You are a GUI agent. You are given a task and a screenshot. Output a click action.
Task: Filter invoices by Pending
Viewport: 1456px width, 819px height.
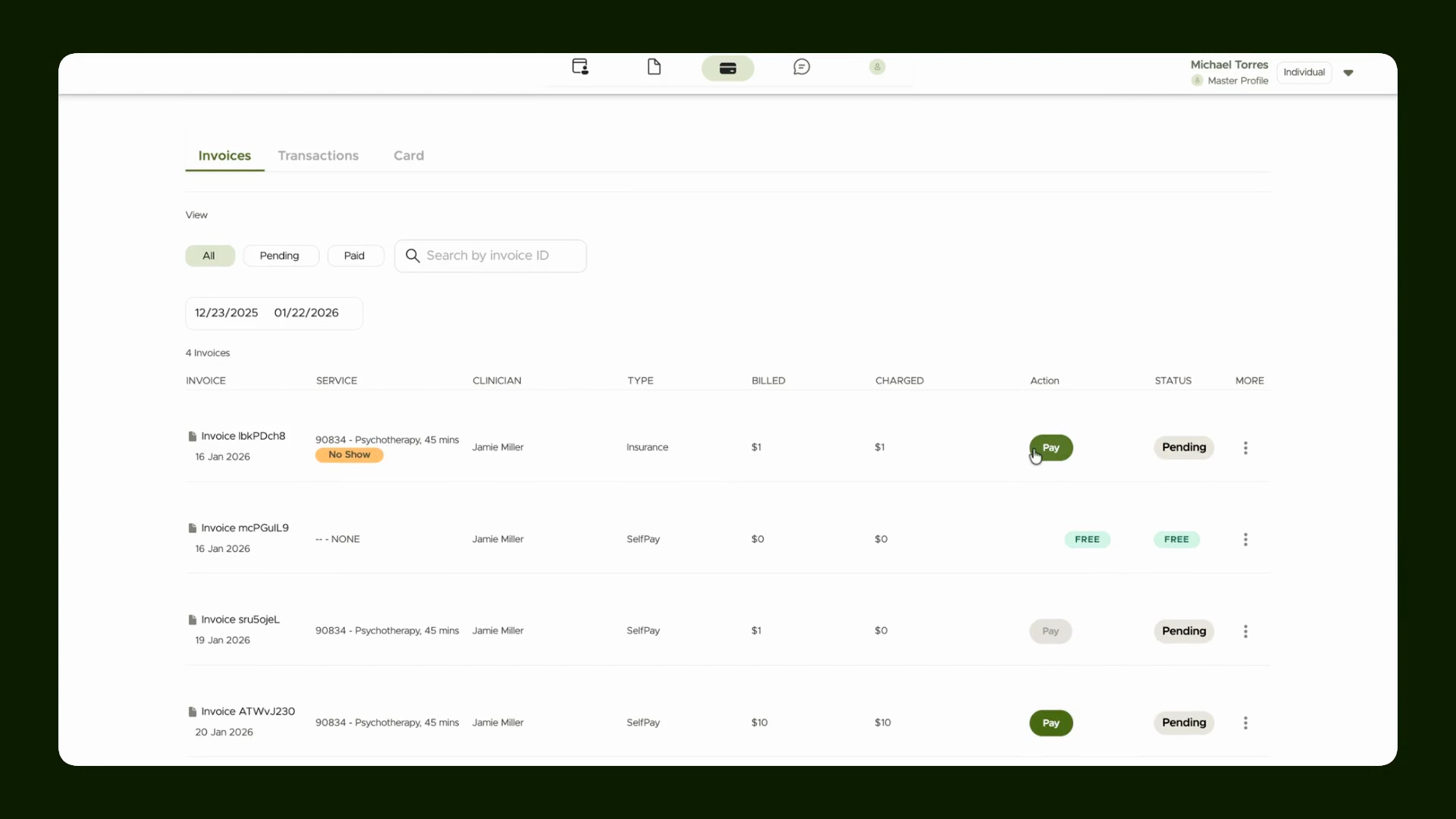pos(280,256)
